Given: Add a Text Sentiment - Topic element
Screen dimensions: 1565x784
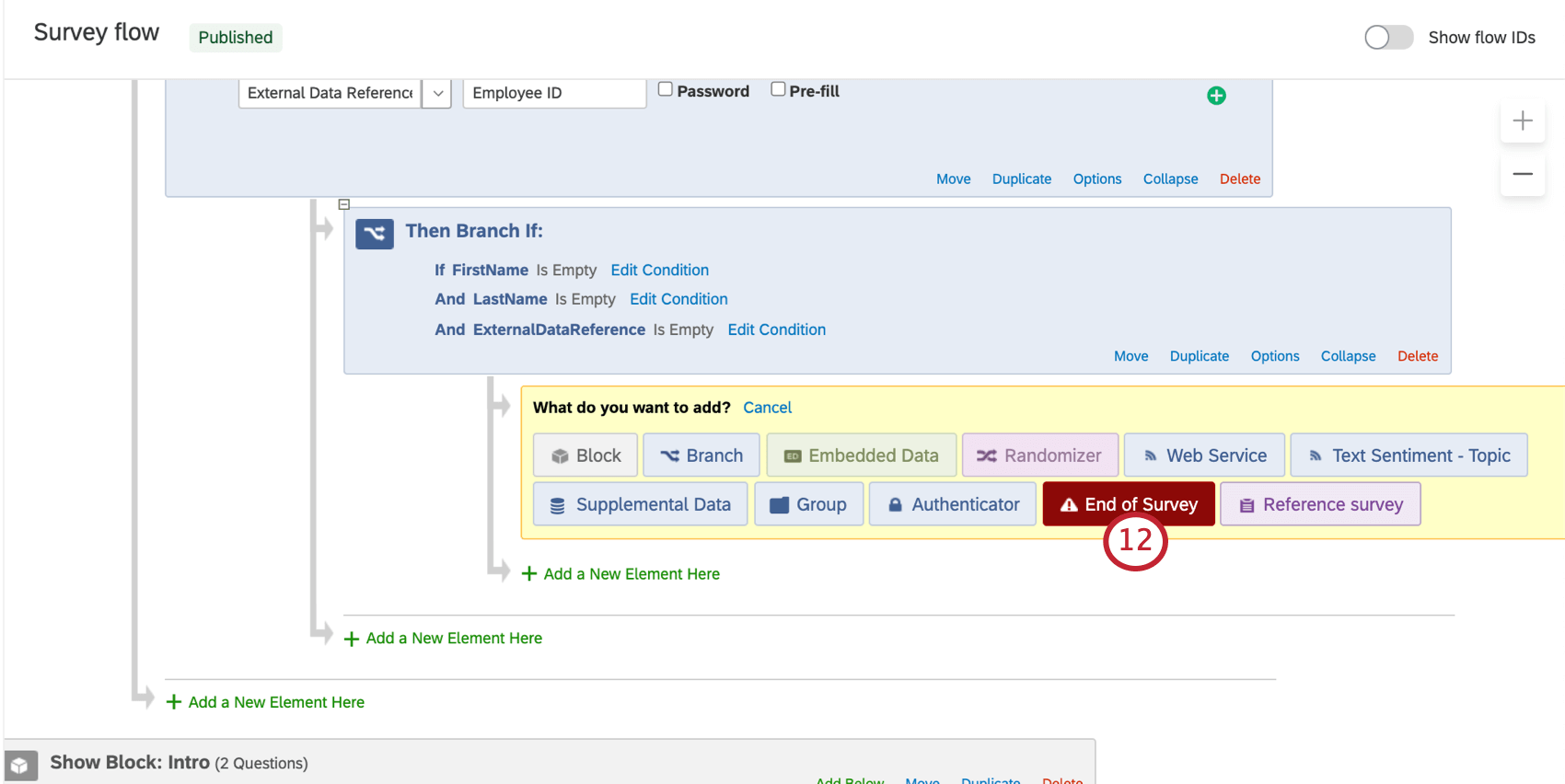Looking at the screenshot, I should [x=1409, y=455].
